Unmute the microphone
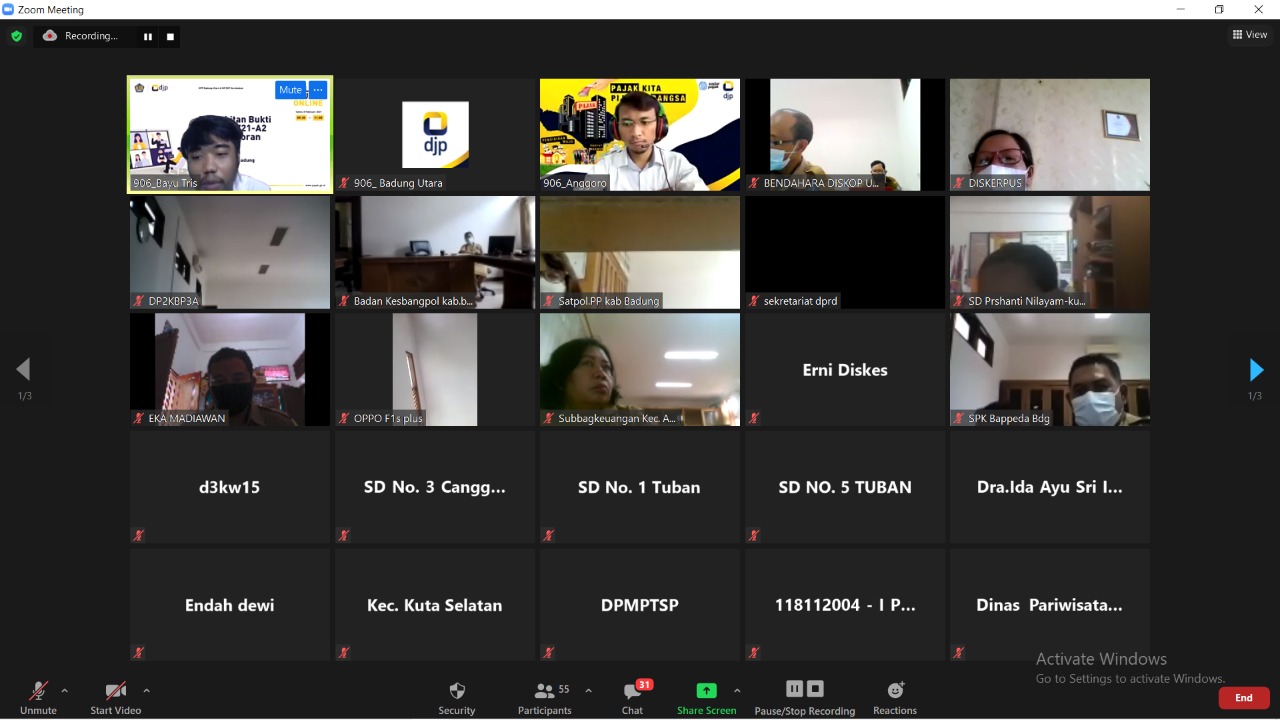This screenshot has height=720, width=1280. (38, 697)
